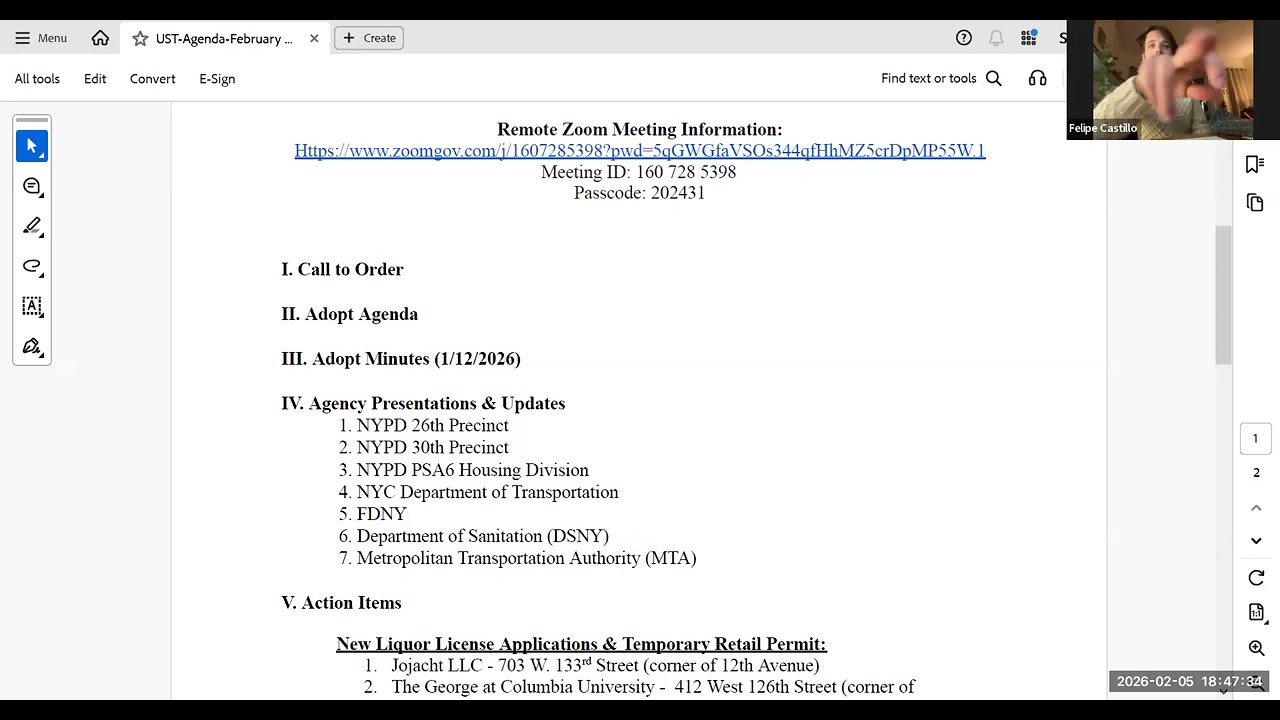Open All tools panel
This screenshot has width=1280, height=720.
pos(37,79)
